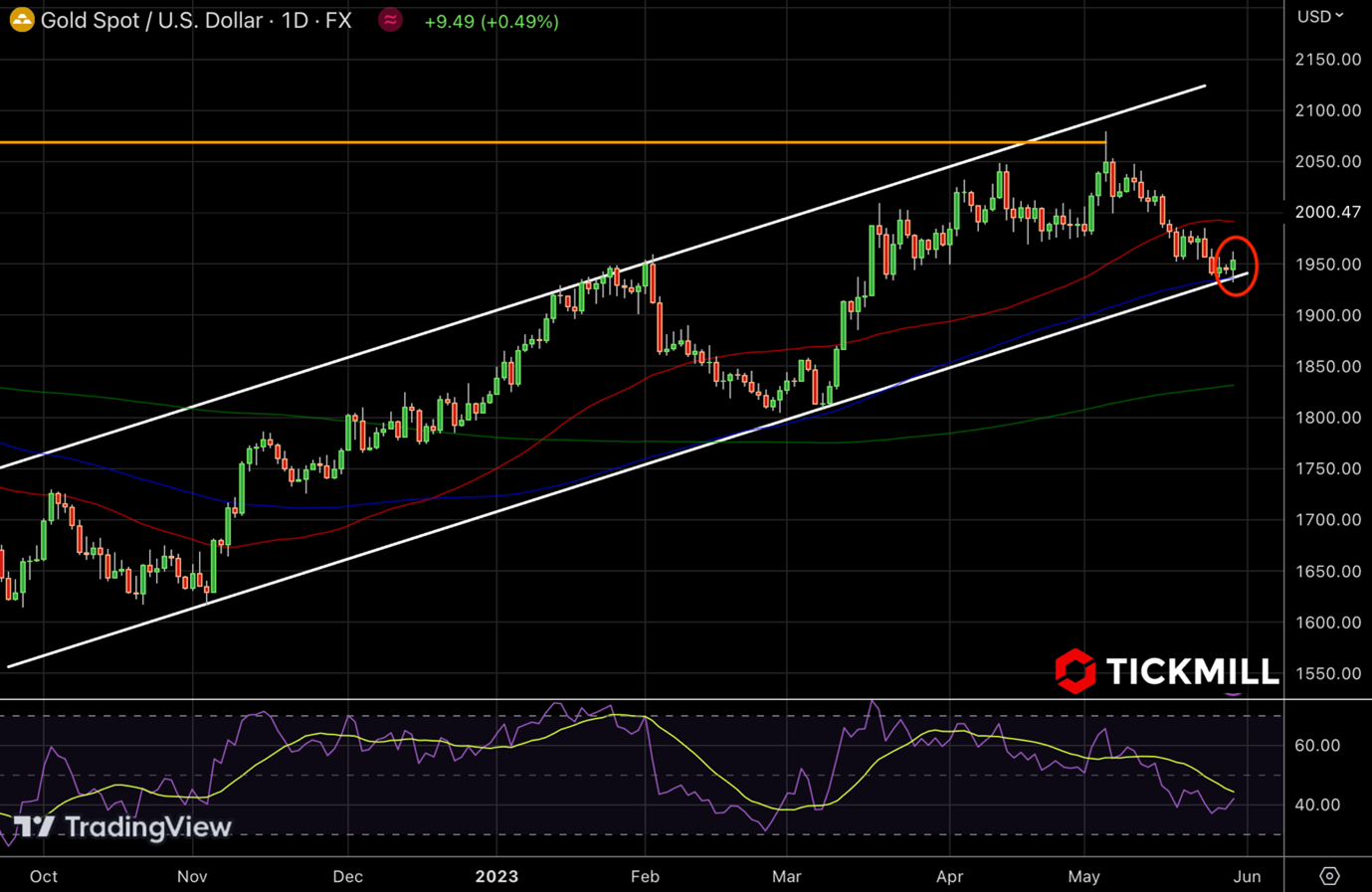
Task: Select the lower white channel trendline
Action: 627,470
